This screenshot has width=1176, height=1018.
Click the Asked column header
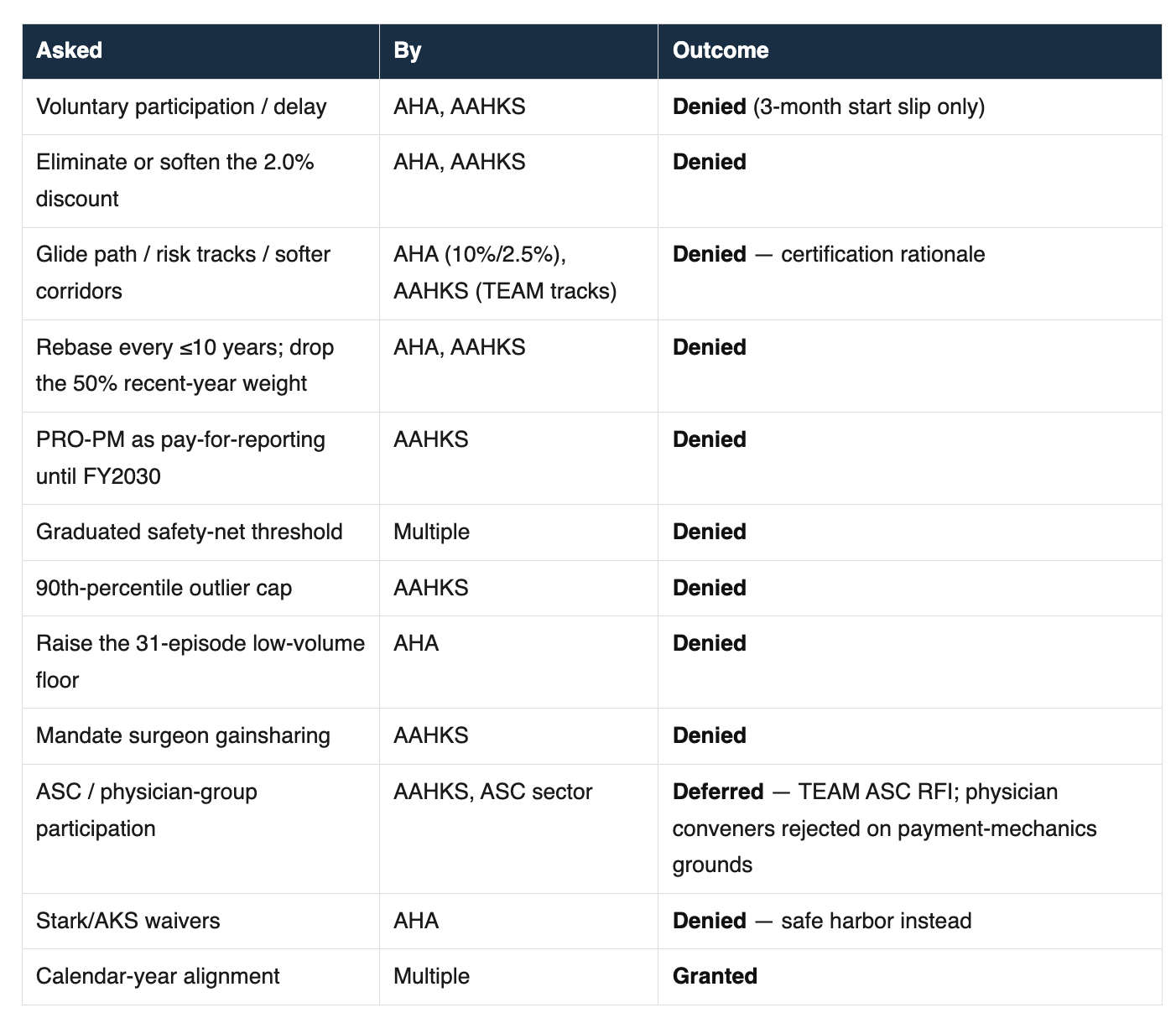(x=200, y=51)
